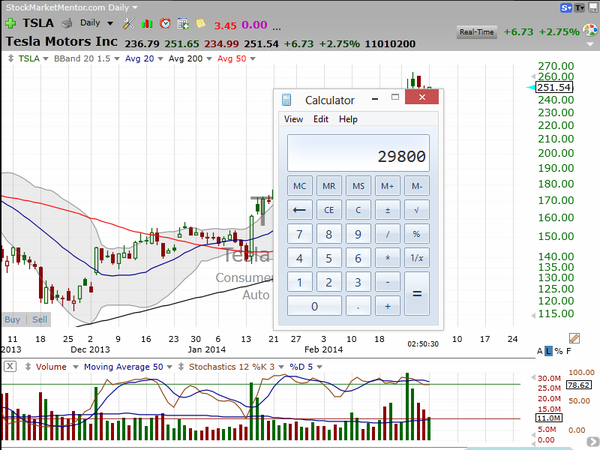Open the Moving Average 50 dropdown
The height and width of the screenshot is (450, 600).
coord(170,367)
